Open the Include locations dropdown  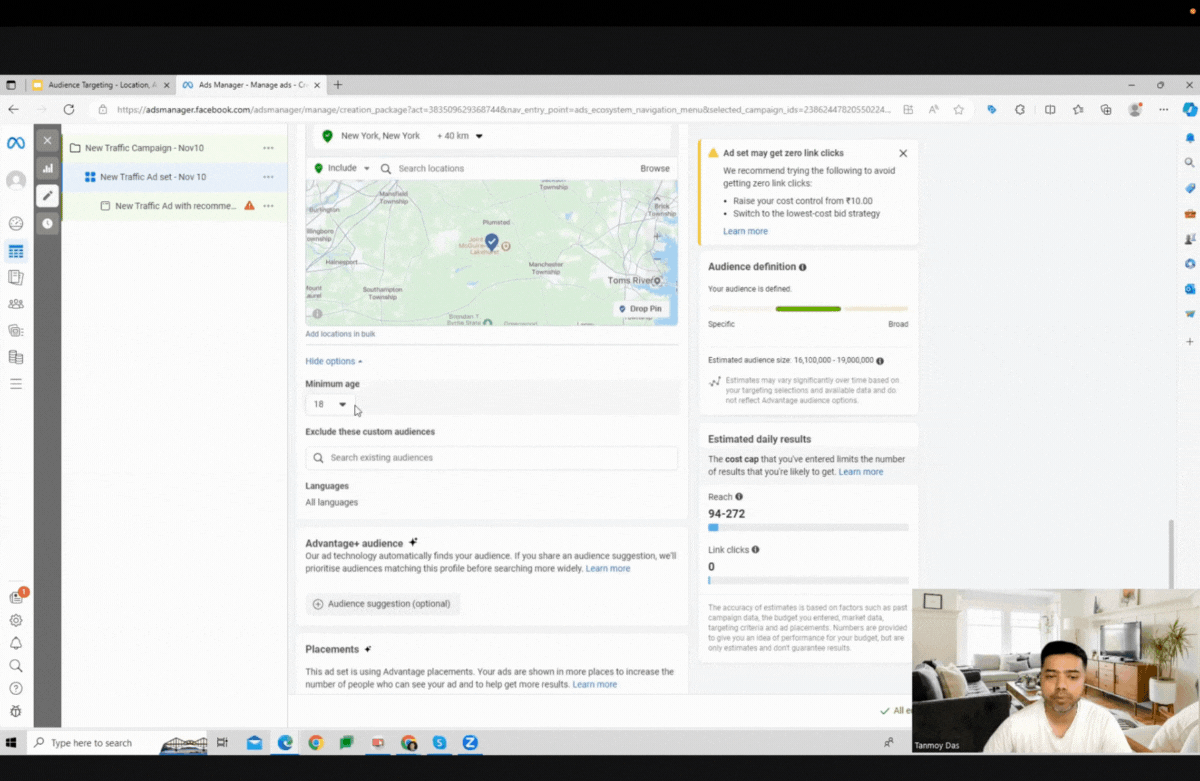tap(342, 168)
